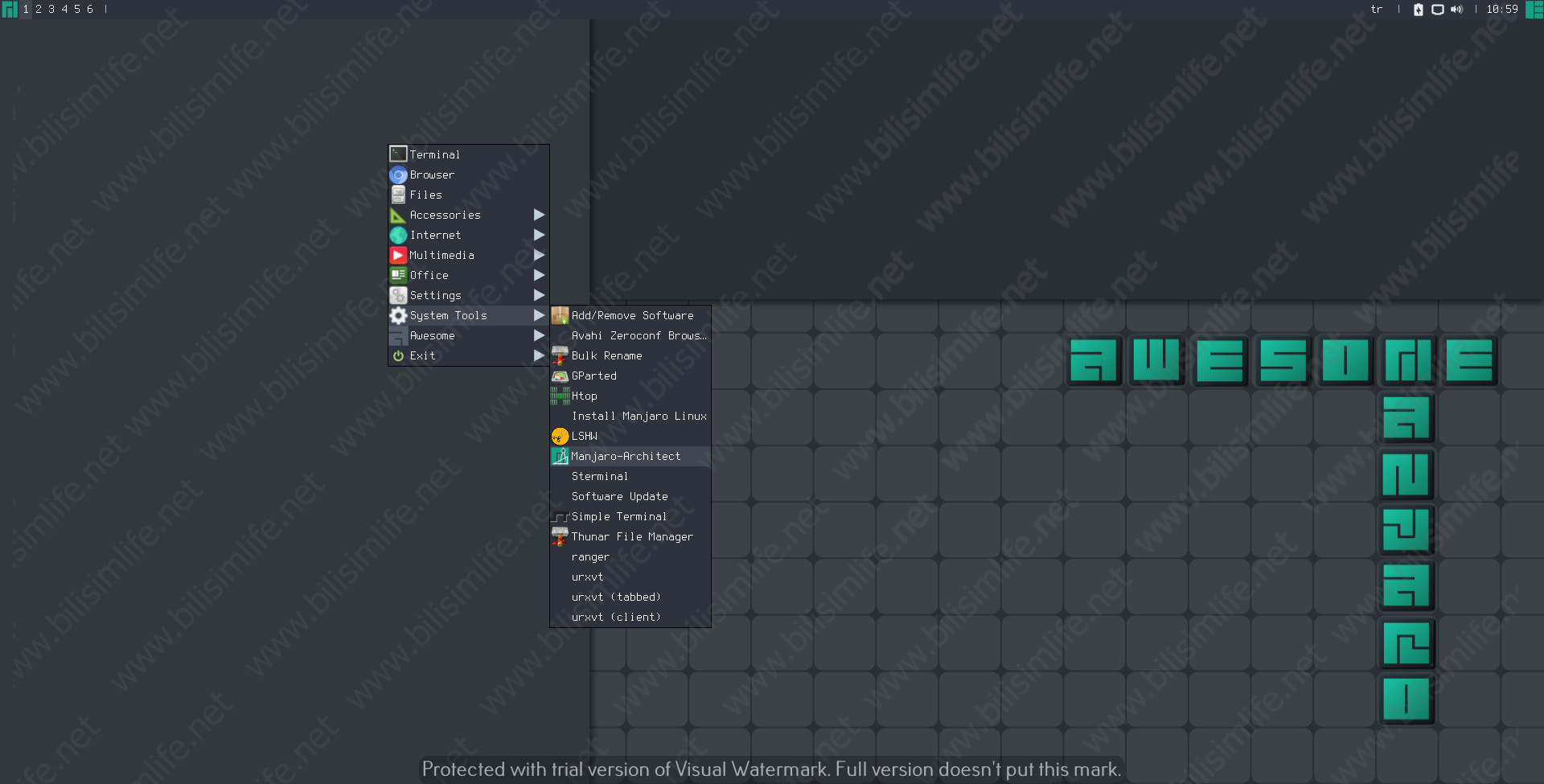Image resolution: width=1544 pixels, height=784 pixels.
Task: Open Avahi Zeroconf Browser entry
Action: [630, 335]
